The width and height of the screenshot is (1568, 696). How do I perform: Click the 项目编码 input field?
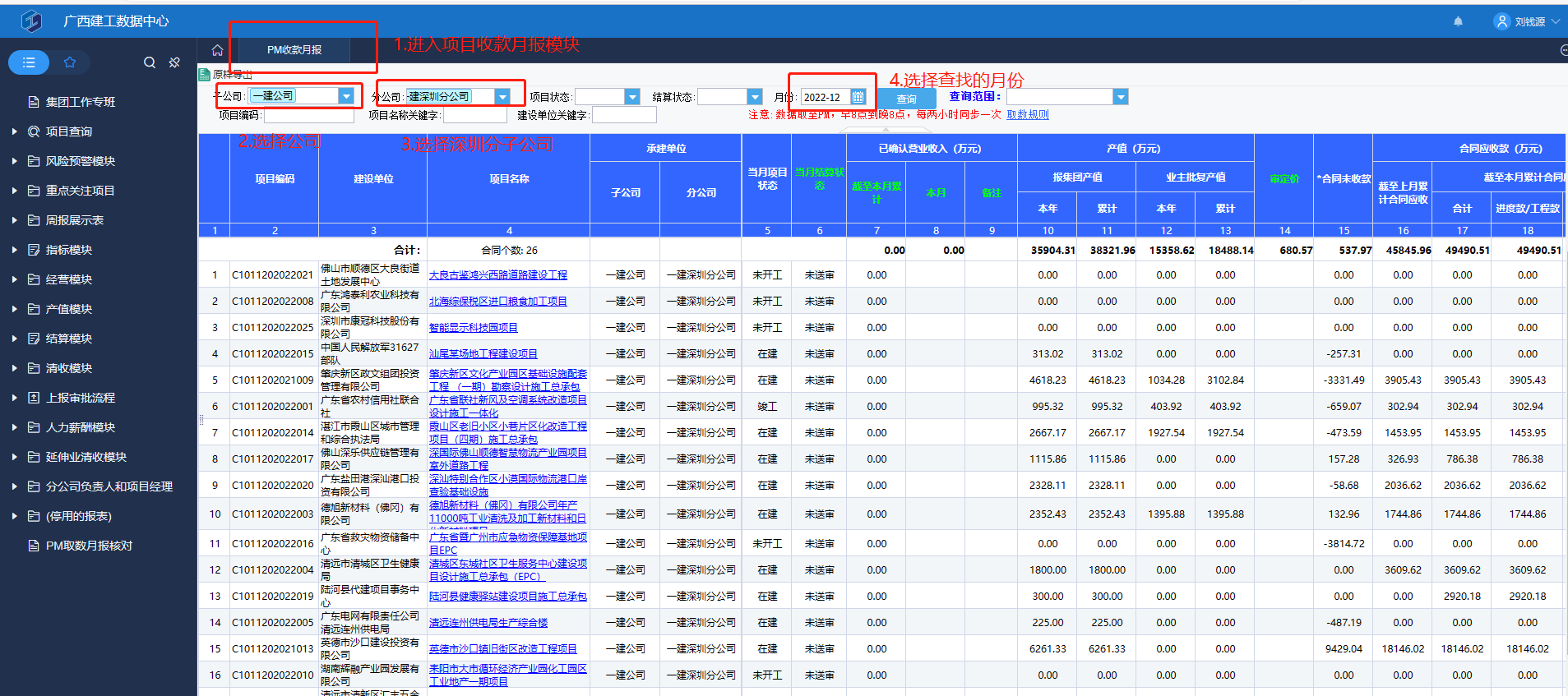click(308, 116)
